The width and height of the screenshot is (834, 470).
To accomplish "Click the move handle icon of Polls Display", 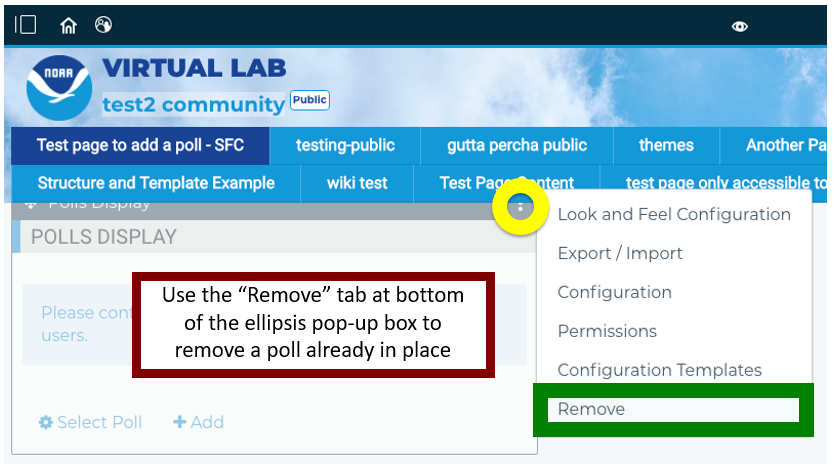I will coord(30,205).
